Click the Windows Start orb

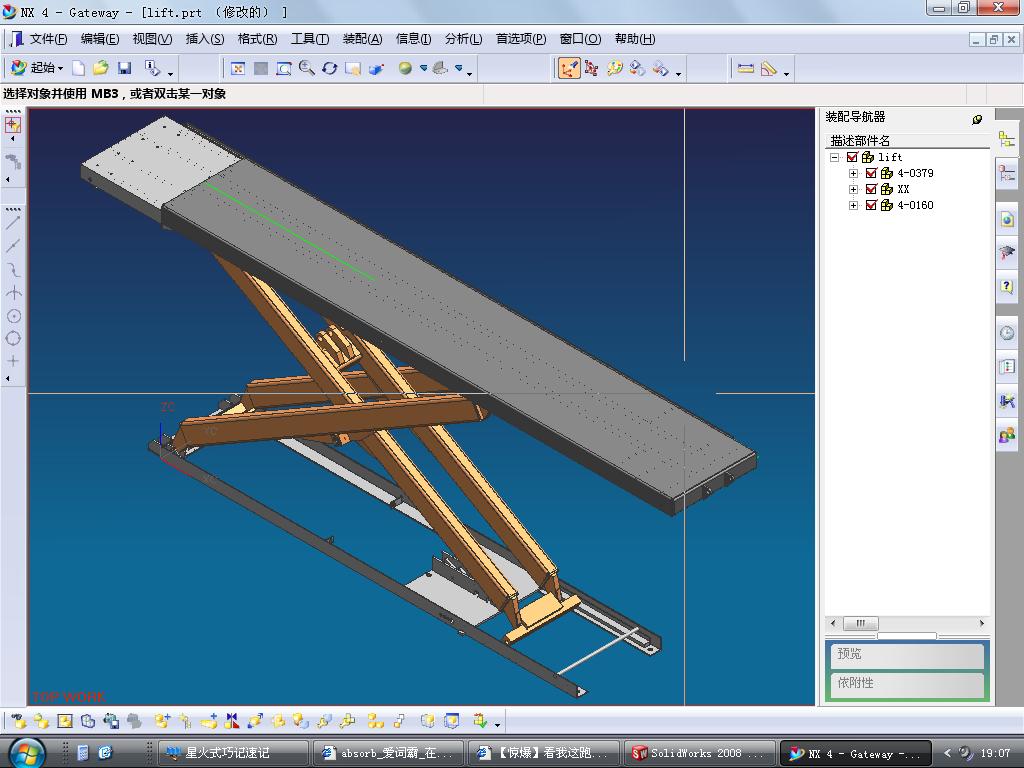(x=26, y=752)
